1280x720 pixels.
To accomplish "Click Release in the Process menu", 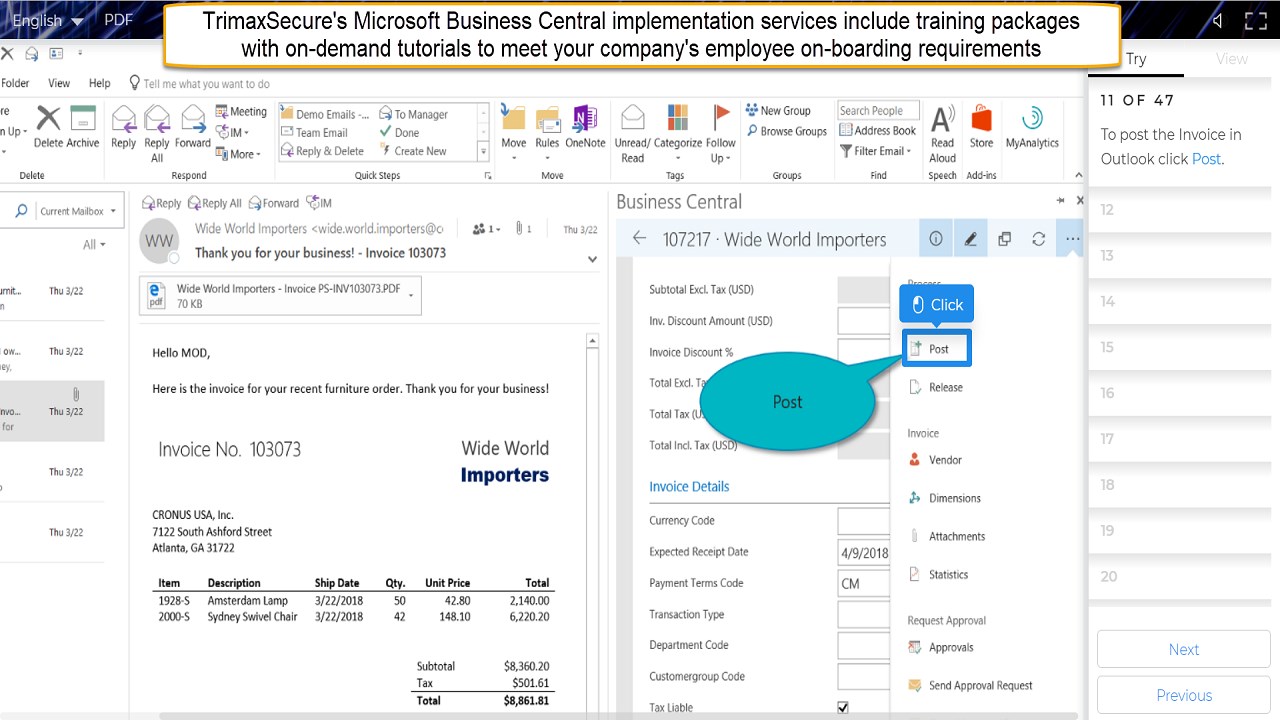I will coord(935,387).
